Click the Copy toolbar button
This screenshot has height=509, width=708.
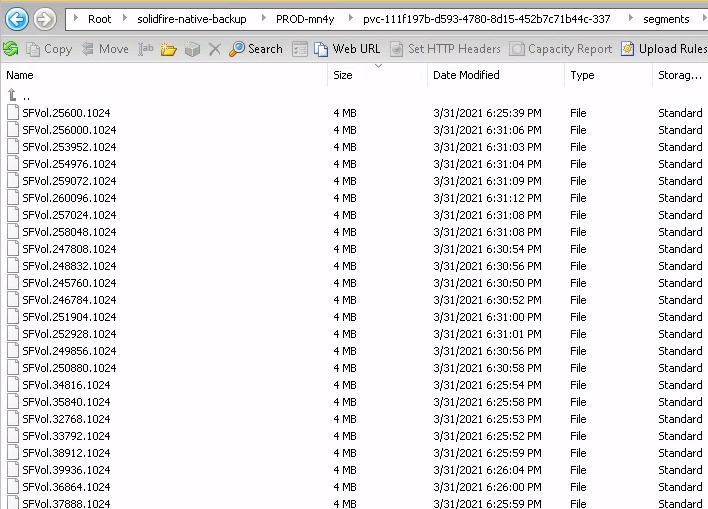[49, 49]
